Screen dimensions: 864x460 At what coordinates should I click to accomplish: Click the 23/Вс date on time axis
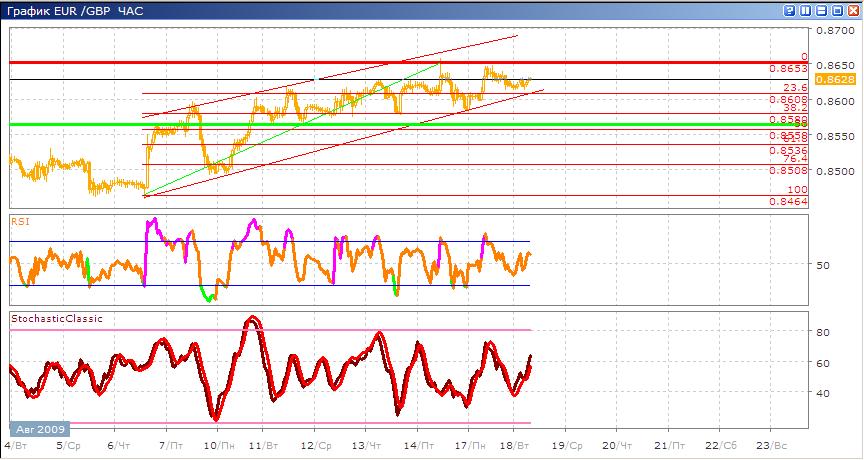coord(773,444)
